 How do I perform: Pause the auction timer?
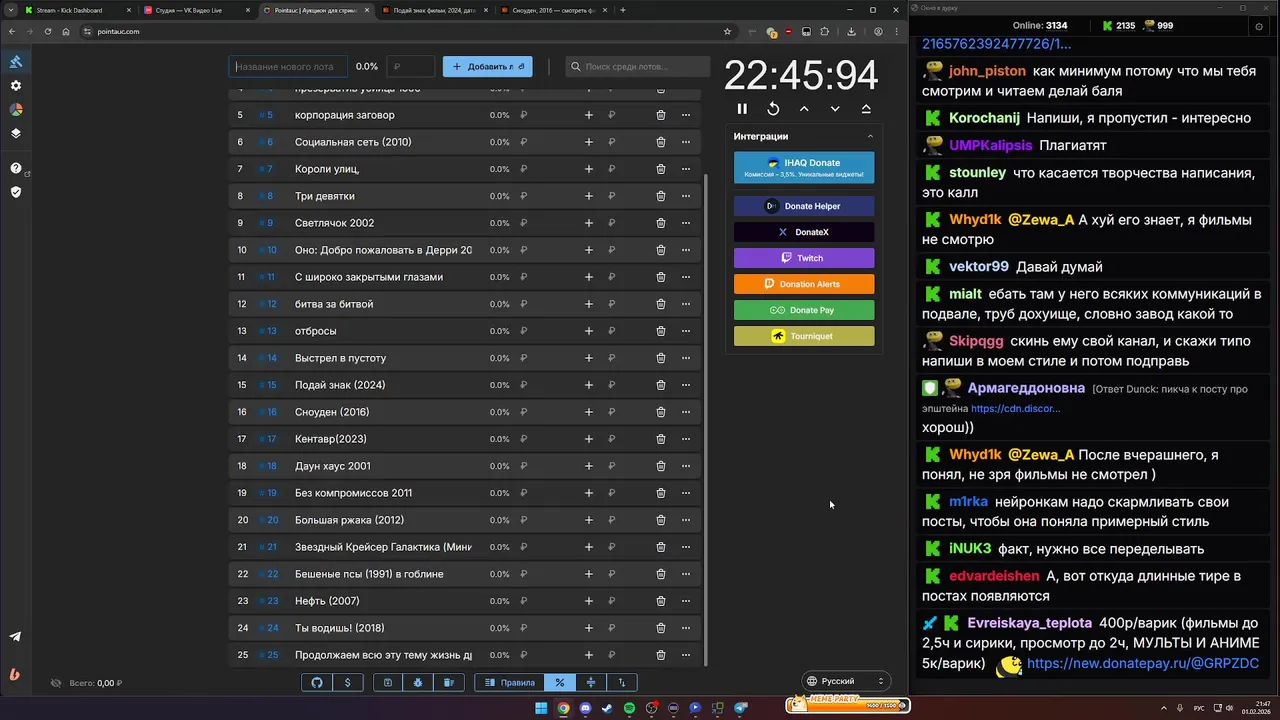tap(742, 109)
